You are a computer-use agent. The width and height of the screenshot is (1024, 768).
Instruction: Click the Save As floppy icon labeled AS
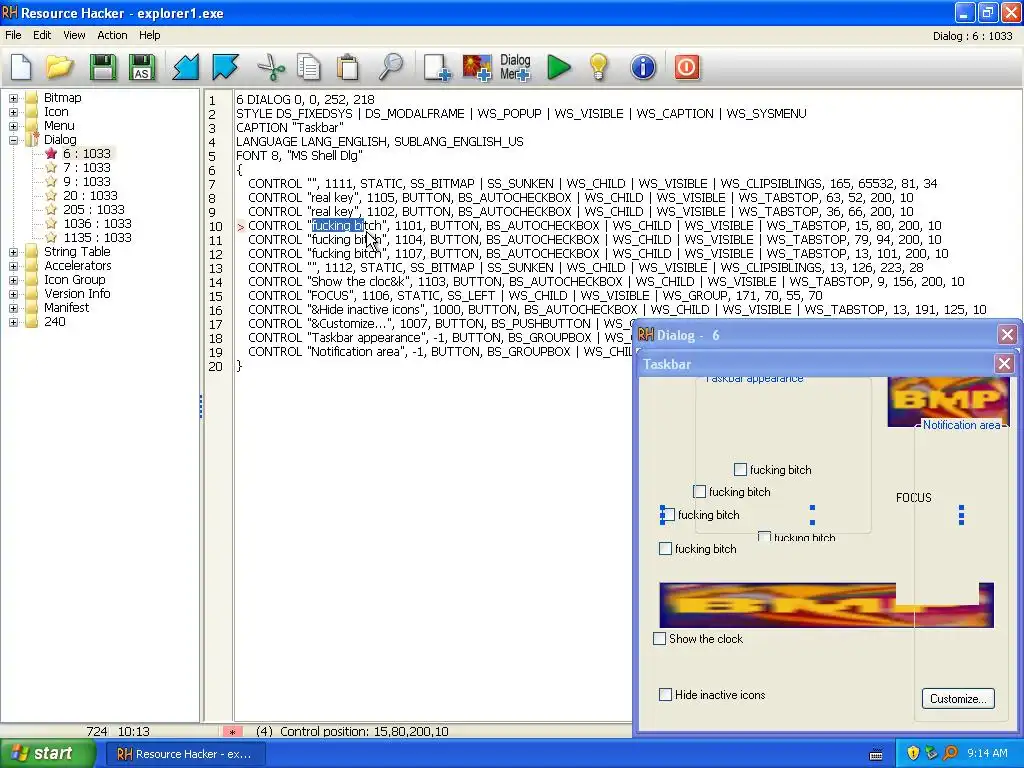tap(142, 67)
